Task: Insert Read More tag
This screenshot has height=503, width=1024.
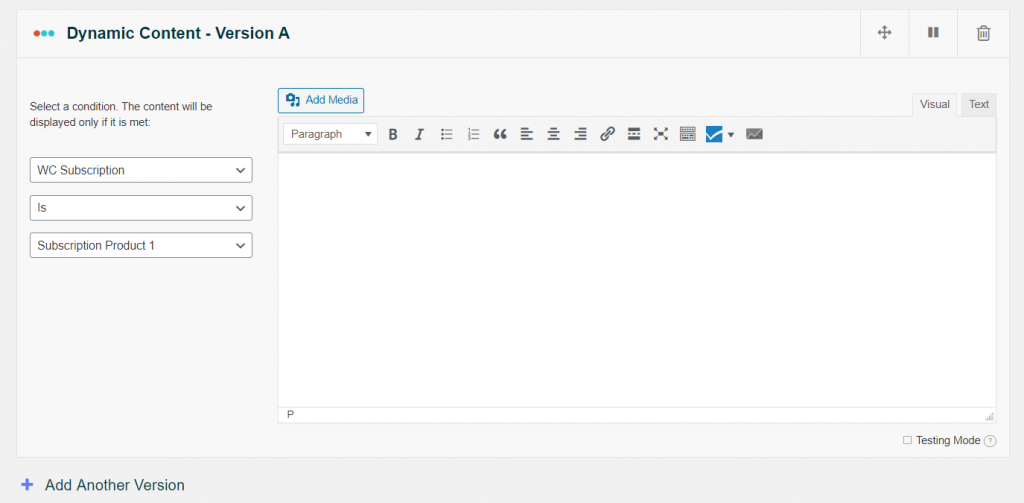Action: pyautogui.click(x=633, y=135)
